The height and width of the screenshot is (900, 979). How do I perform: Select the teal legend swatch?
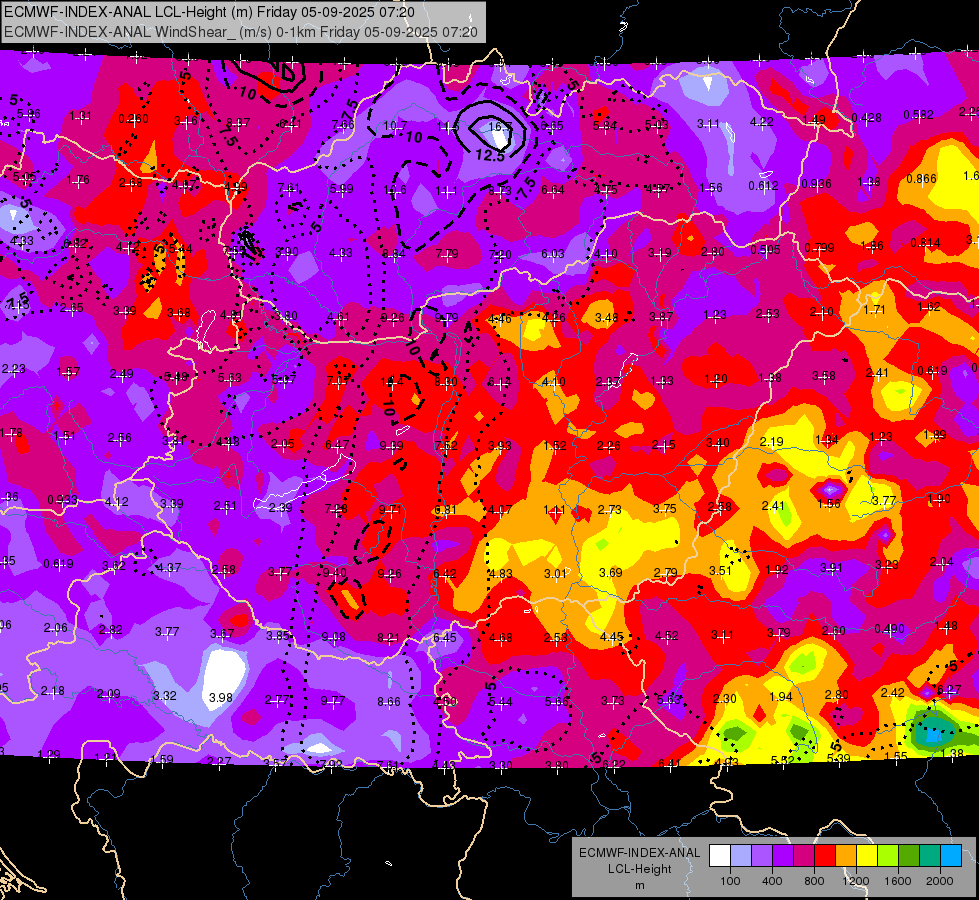pos(930,856)
